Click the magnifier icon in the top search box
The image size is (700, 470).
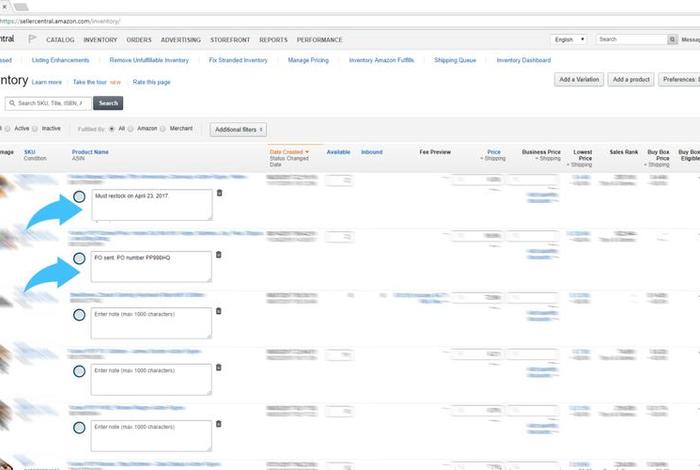[673, 39]
